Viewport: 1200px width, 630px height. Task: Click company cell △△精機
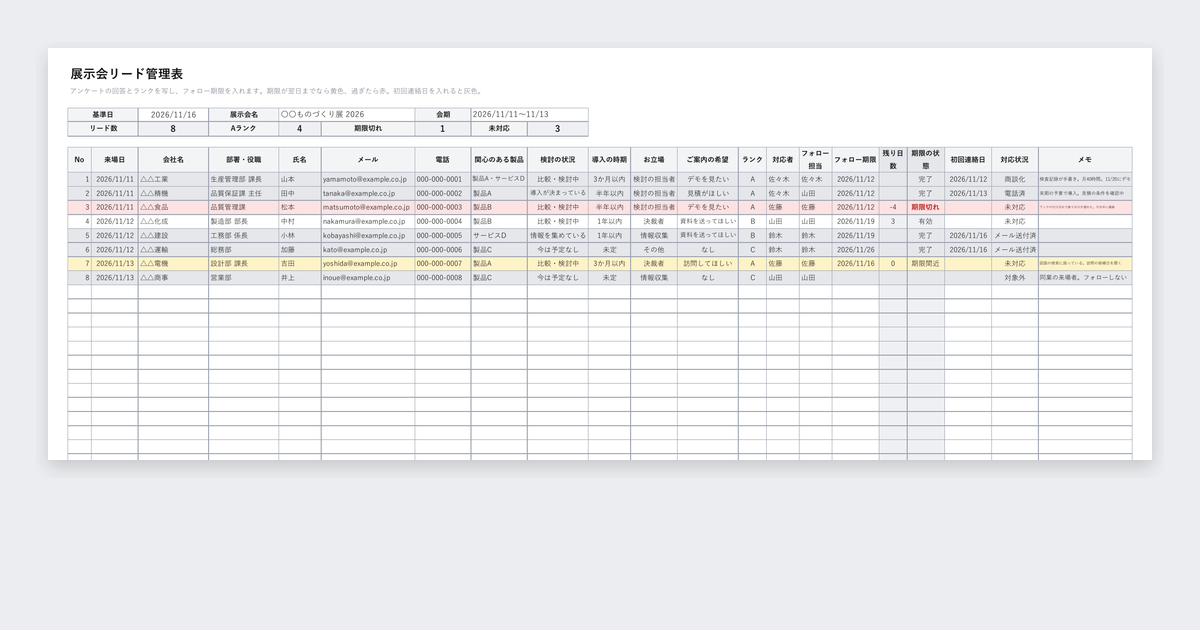(x=173, y=193)
